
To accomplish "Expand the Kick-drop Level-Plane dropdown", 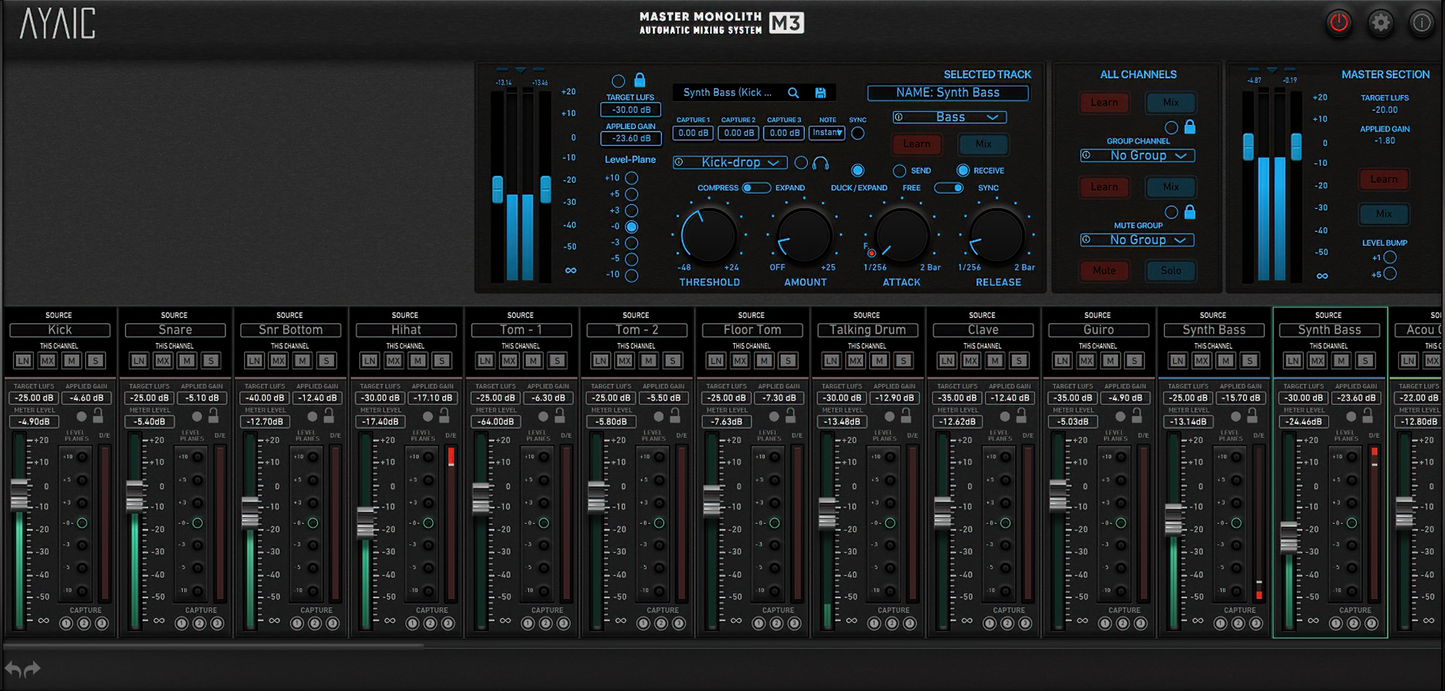I will 730,162.
